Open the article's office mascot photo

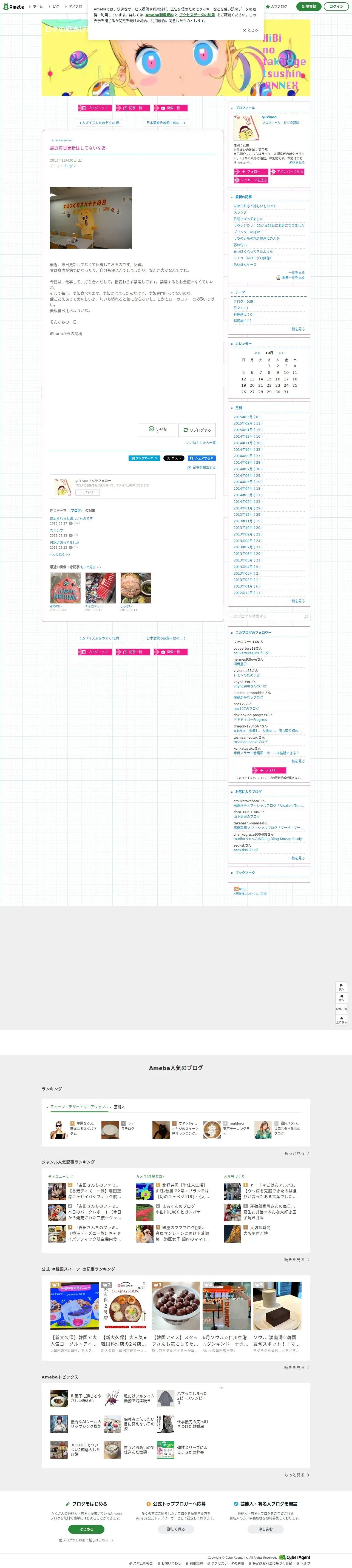[91, 218]
